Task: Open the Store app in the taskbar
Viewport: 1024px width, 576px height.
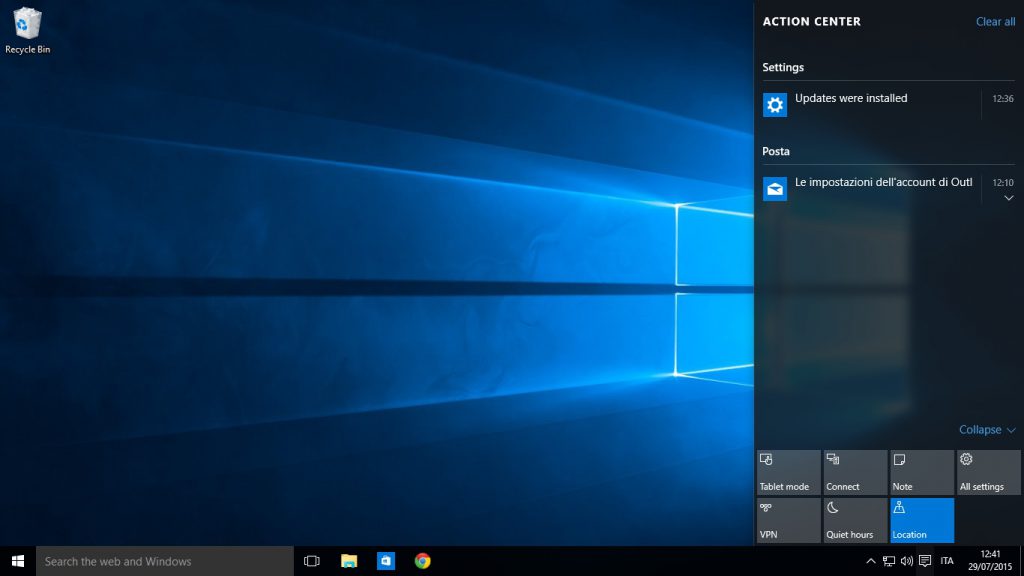Action: 386,561
